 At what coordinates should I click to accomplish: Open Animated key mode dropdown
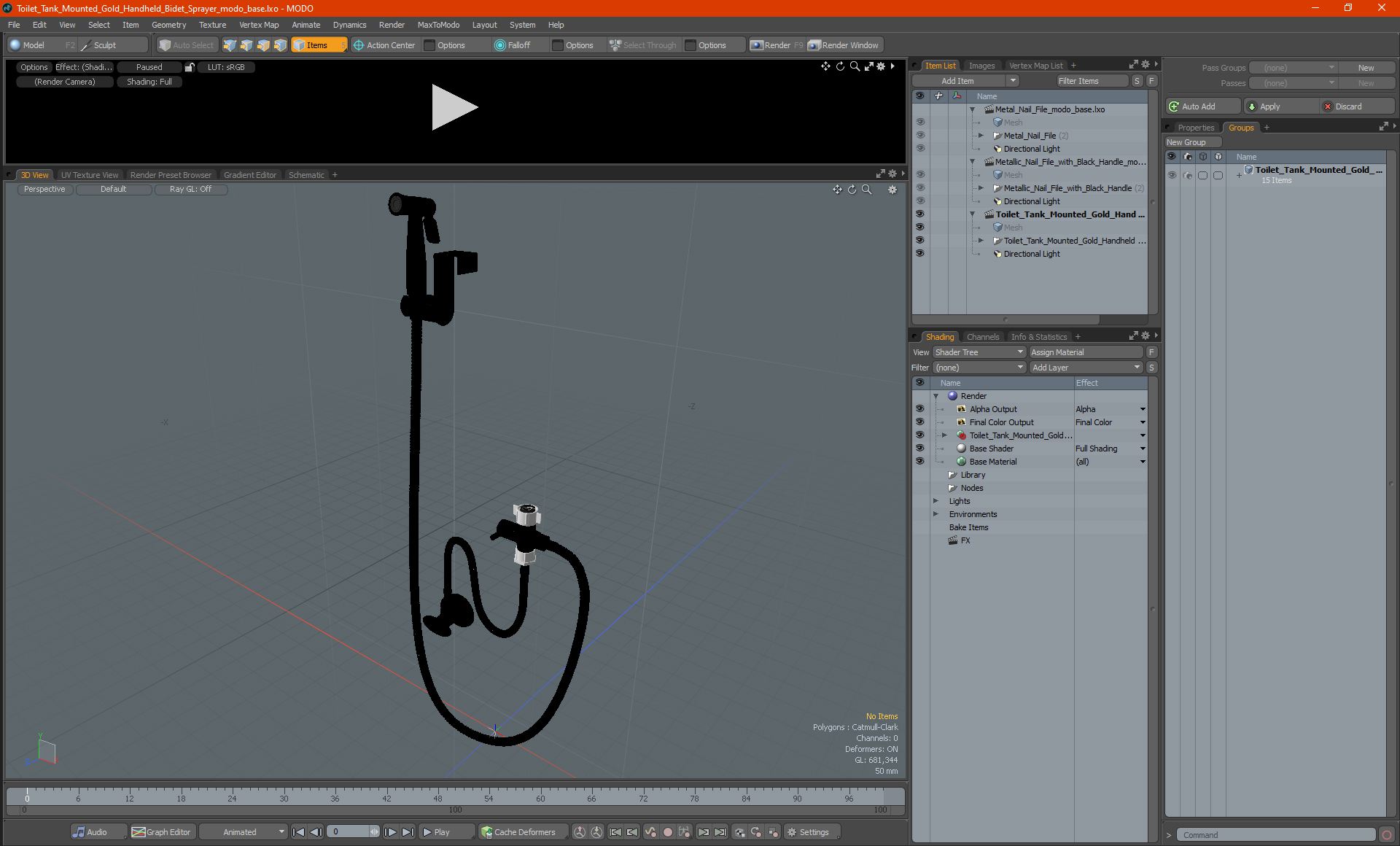244,832
